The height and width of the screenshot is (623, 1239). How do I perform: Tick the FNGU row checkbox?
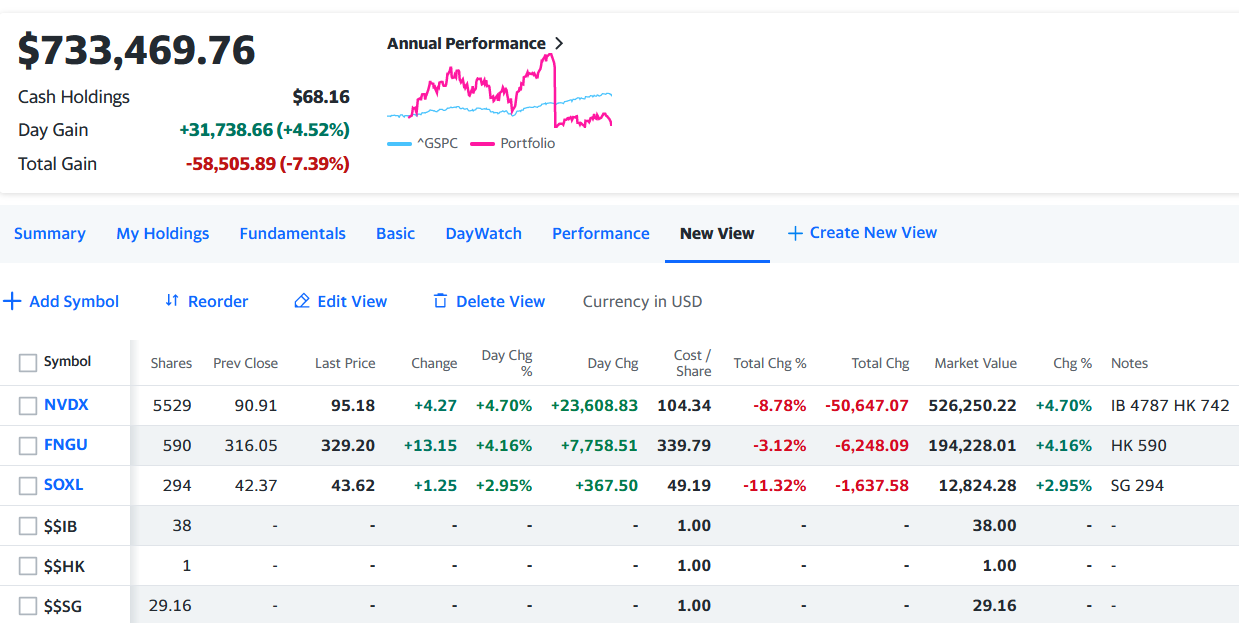28,445
